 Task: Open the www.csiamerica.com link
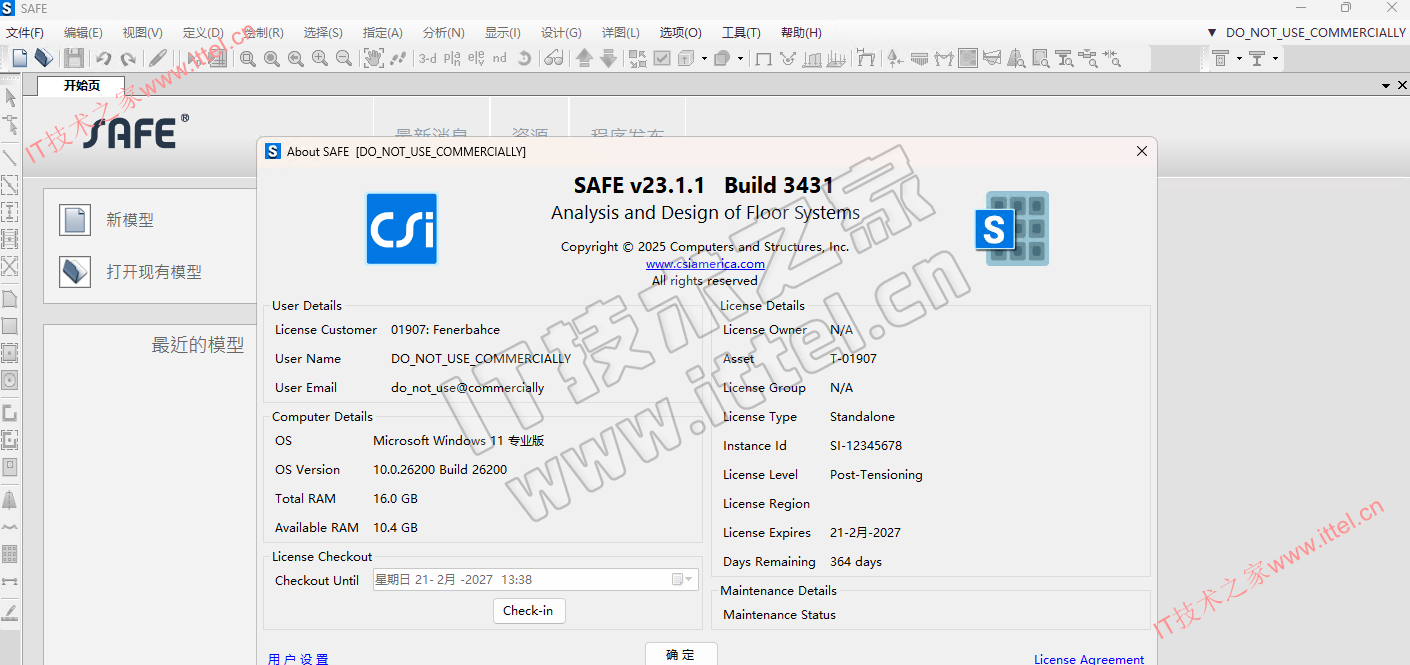(705, 264)
